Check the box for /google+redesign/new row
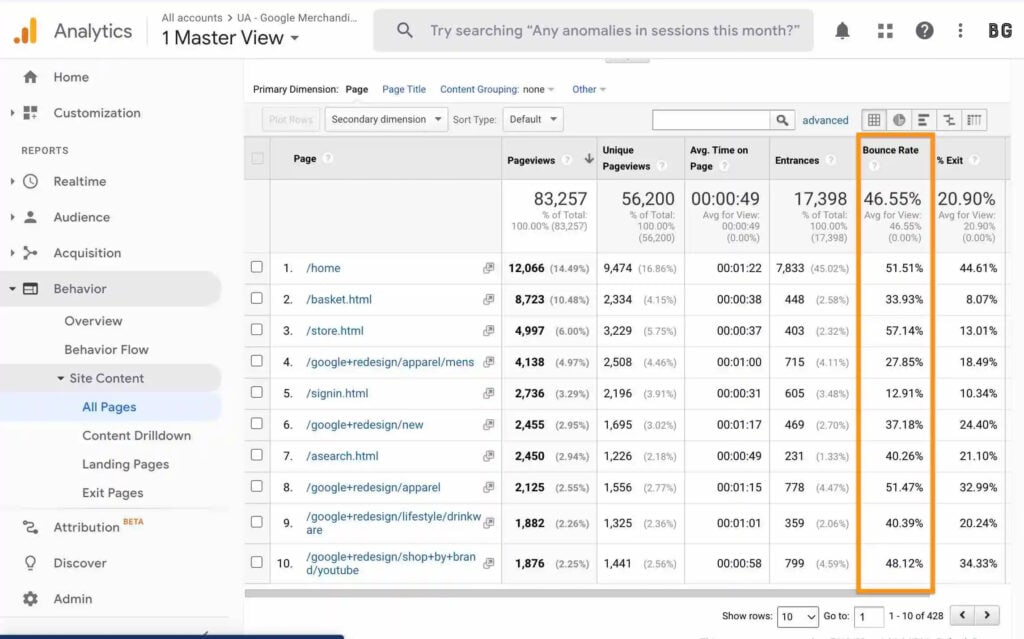The width and height of the screenshot is (1024, 639). pos(257,424)
